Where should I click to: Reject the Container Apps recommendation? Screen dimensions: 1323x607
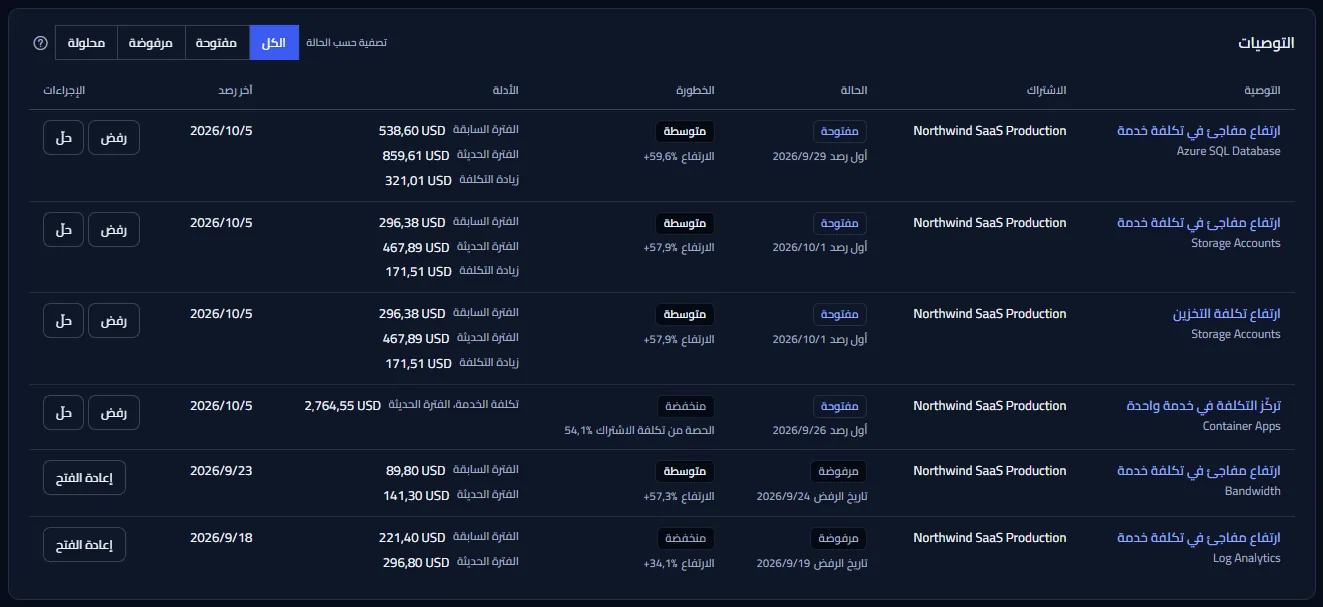[114, 412]
